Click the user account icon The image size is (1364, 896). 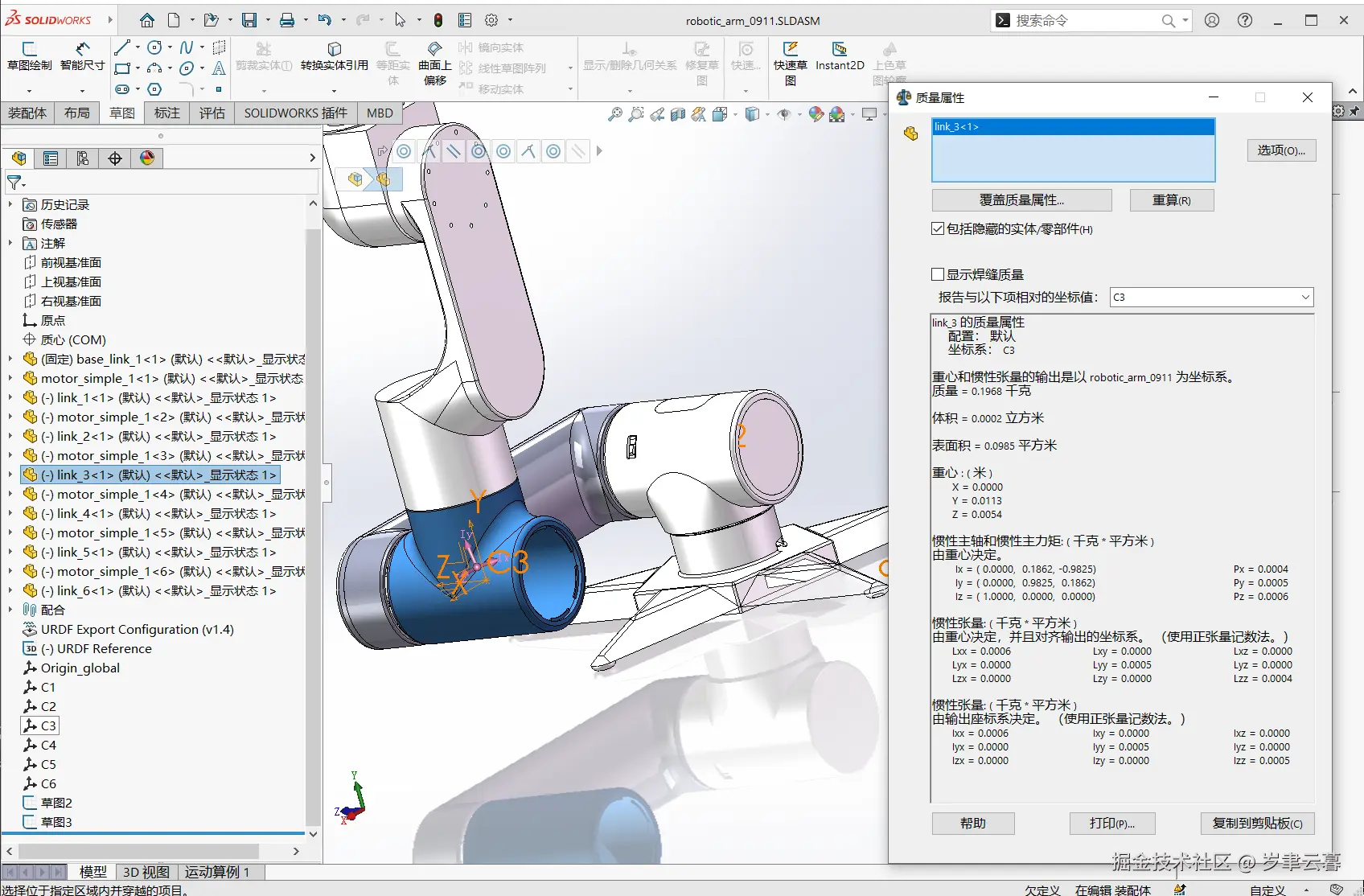[x=1212, y=20]
